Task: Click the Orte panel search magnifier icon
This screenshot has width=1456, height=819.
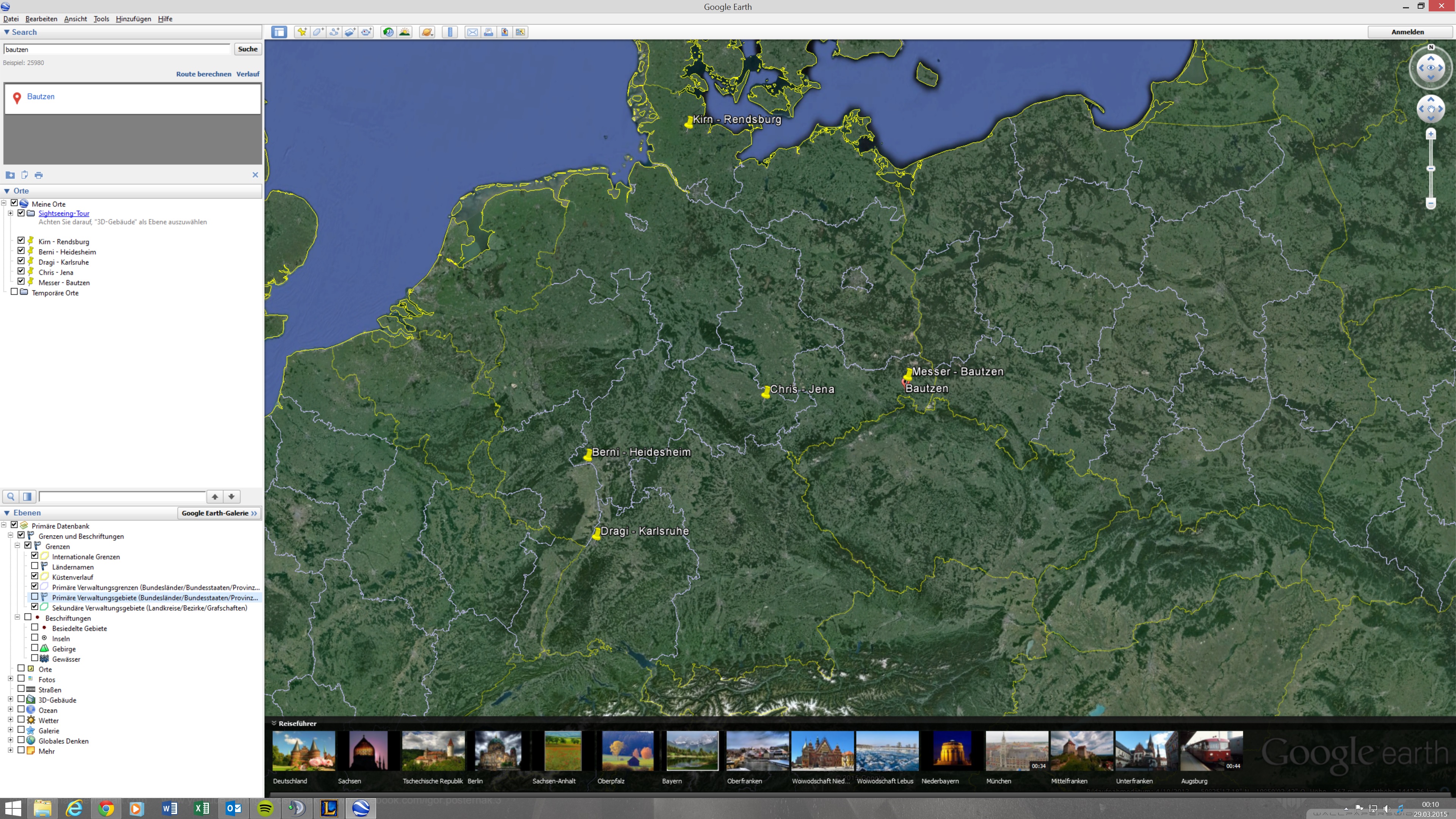Action: tap(11, 497)
